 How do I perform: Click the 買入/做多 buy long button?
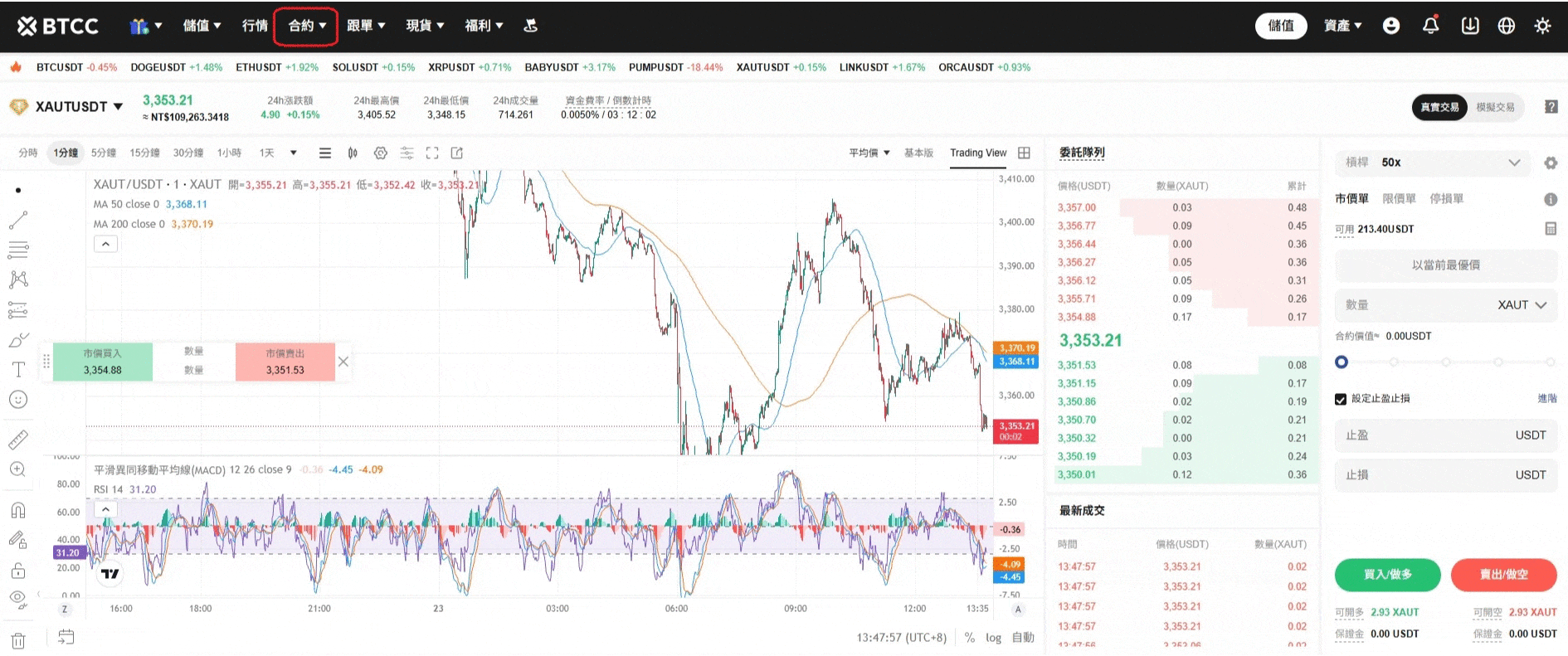pos(1387,575)
